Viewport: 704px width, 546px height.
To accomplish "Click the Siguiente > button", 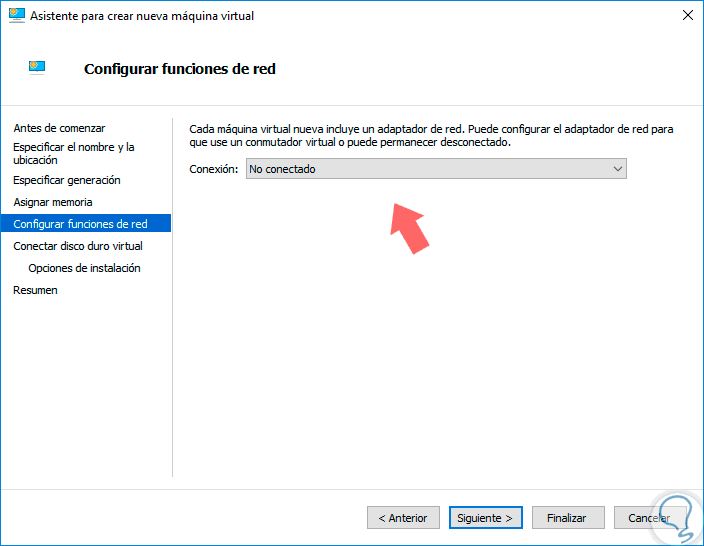I will pyautogui.click(x=485, y=518).
